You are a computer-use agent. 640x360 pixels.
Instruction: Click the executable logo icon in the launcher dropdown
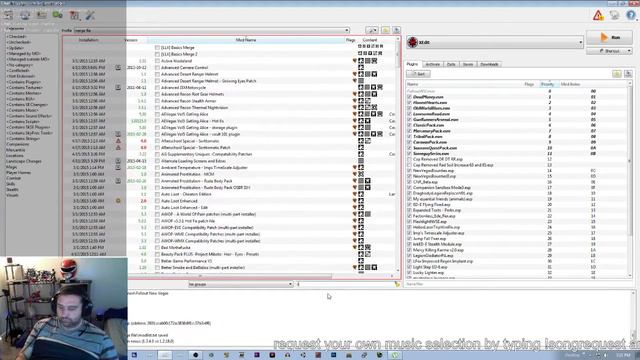(x=413, y=42)
